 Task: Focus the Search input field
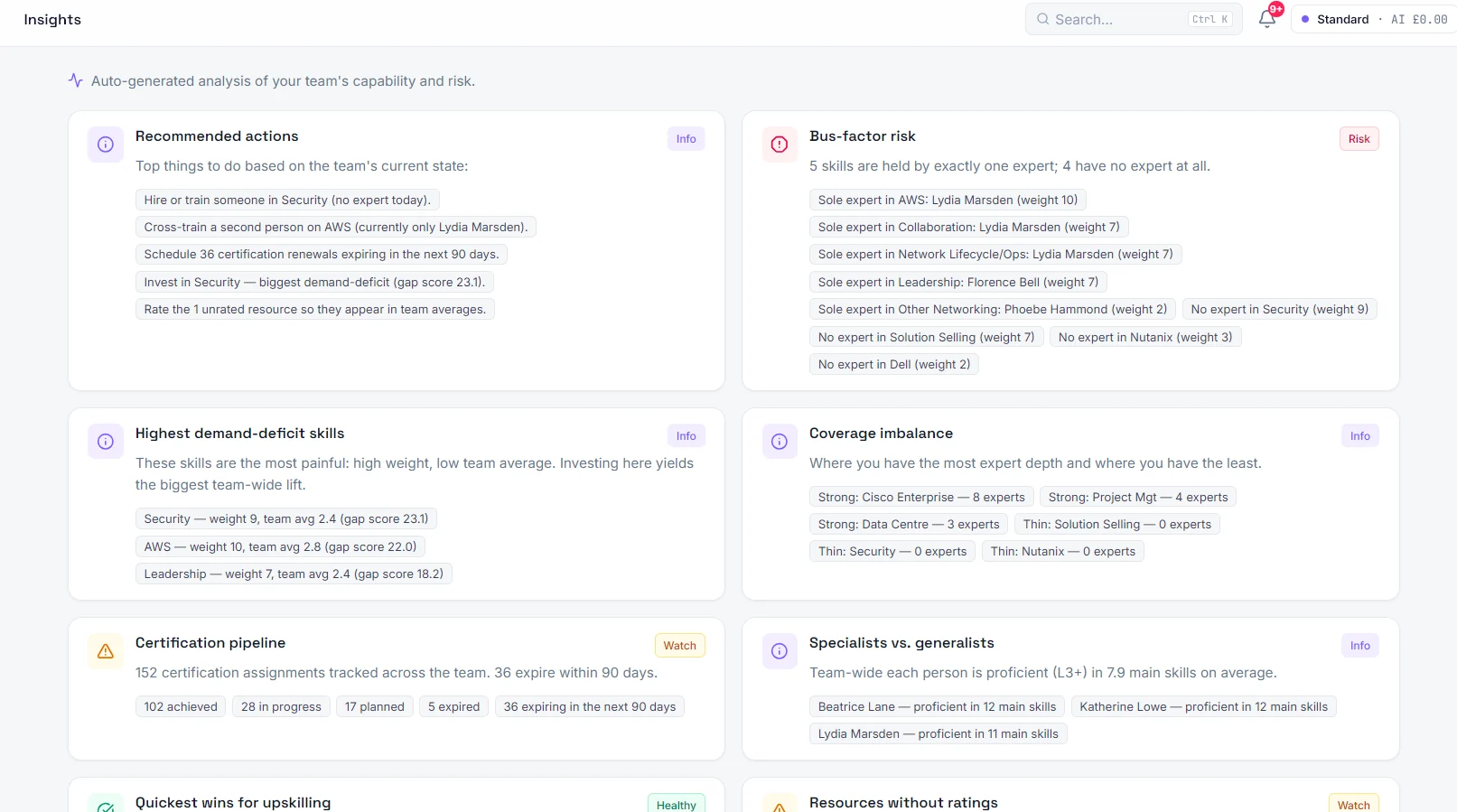pos(1134,19)
